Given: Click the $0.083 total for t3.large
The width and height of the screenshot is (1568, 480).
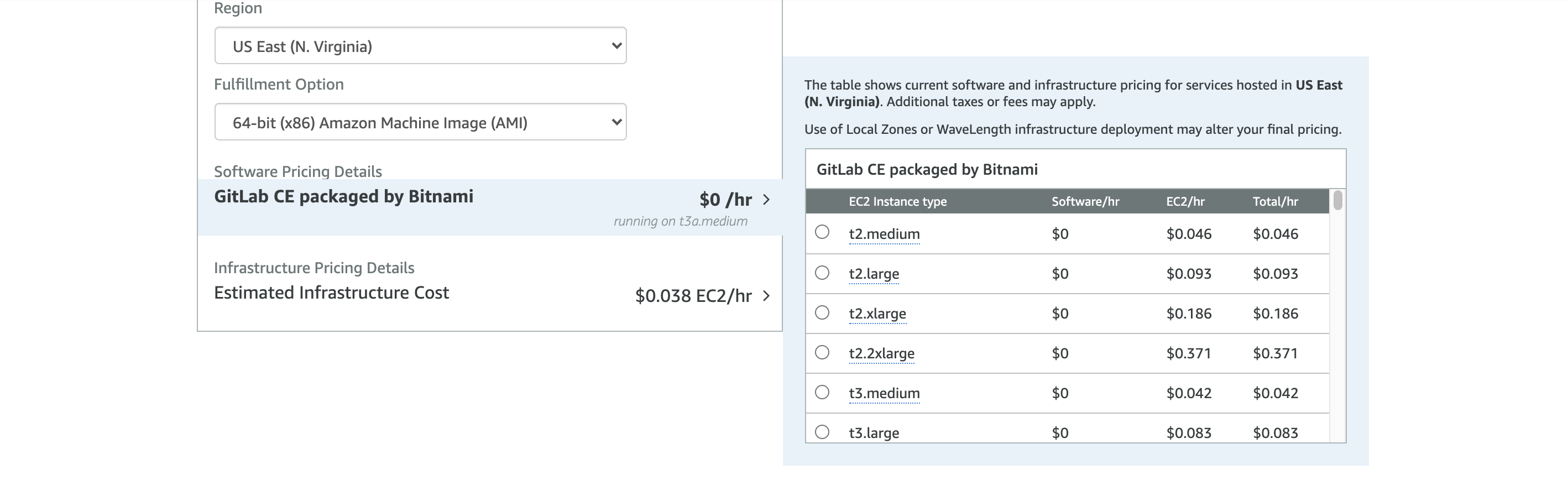Looking at the screenshot, I should (1275, 433).
